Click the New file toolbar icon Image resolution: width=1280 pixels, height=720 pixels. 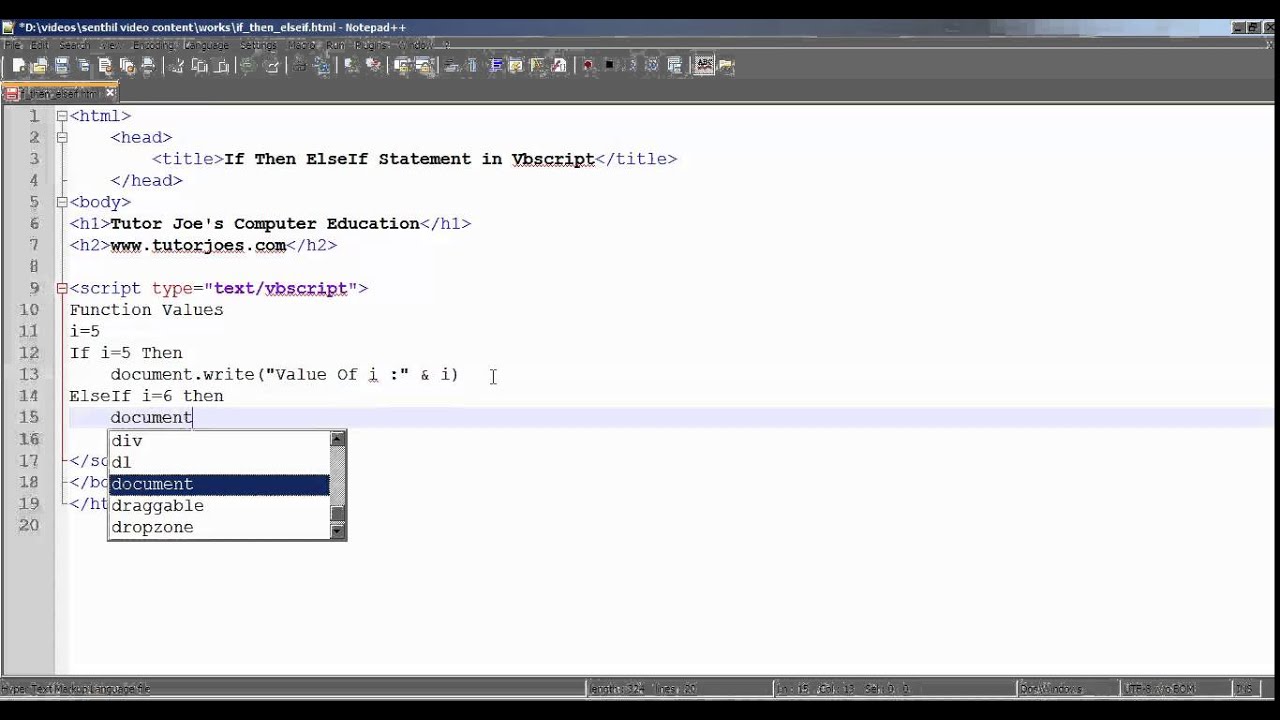(x=19, y=66)
